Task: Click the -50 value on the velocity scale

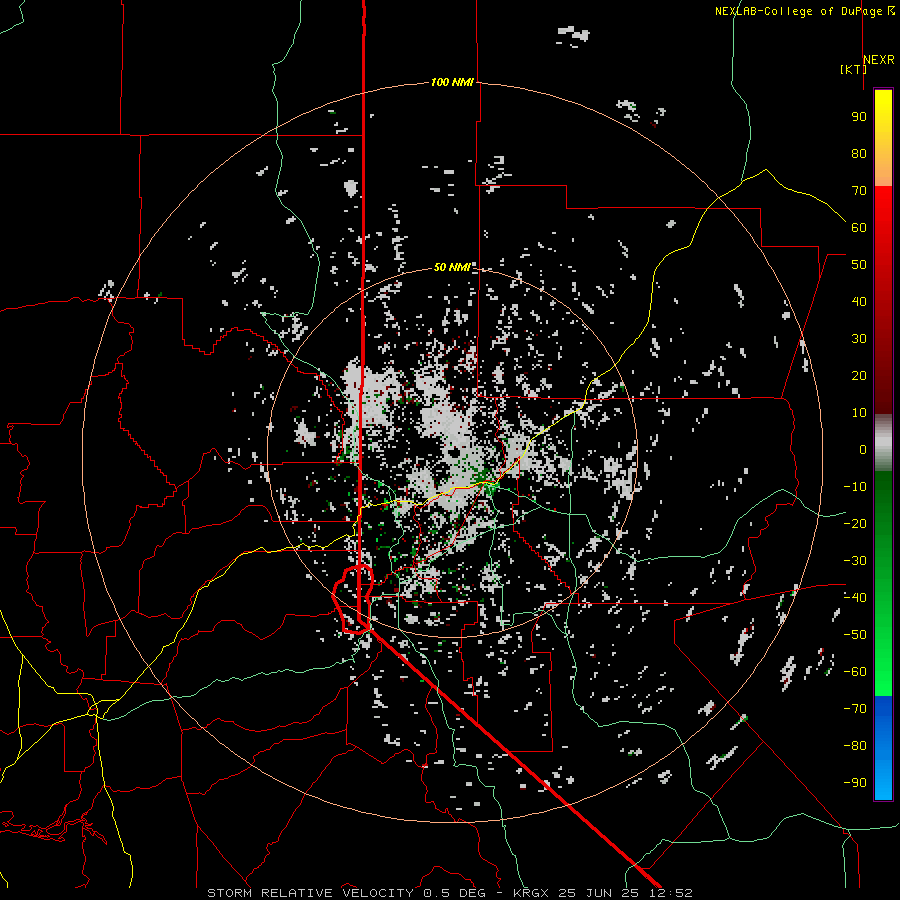Action: pos(855,635)
